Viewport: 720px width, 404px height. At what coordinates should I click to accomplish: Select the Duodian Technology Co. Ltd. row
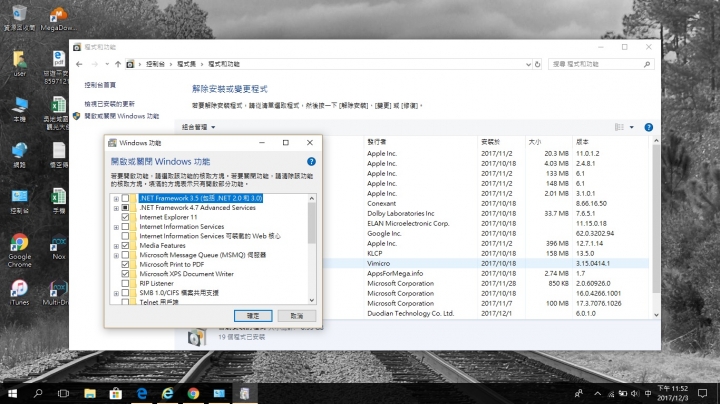click(486, 314)
